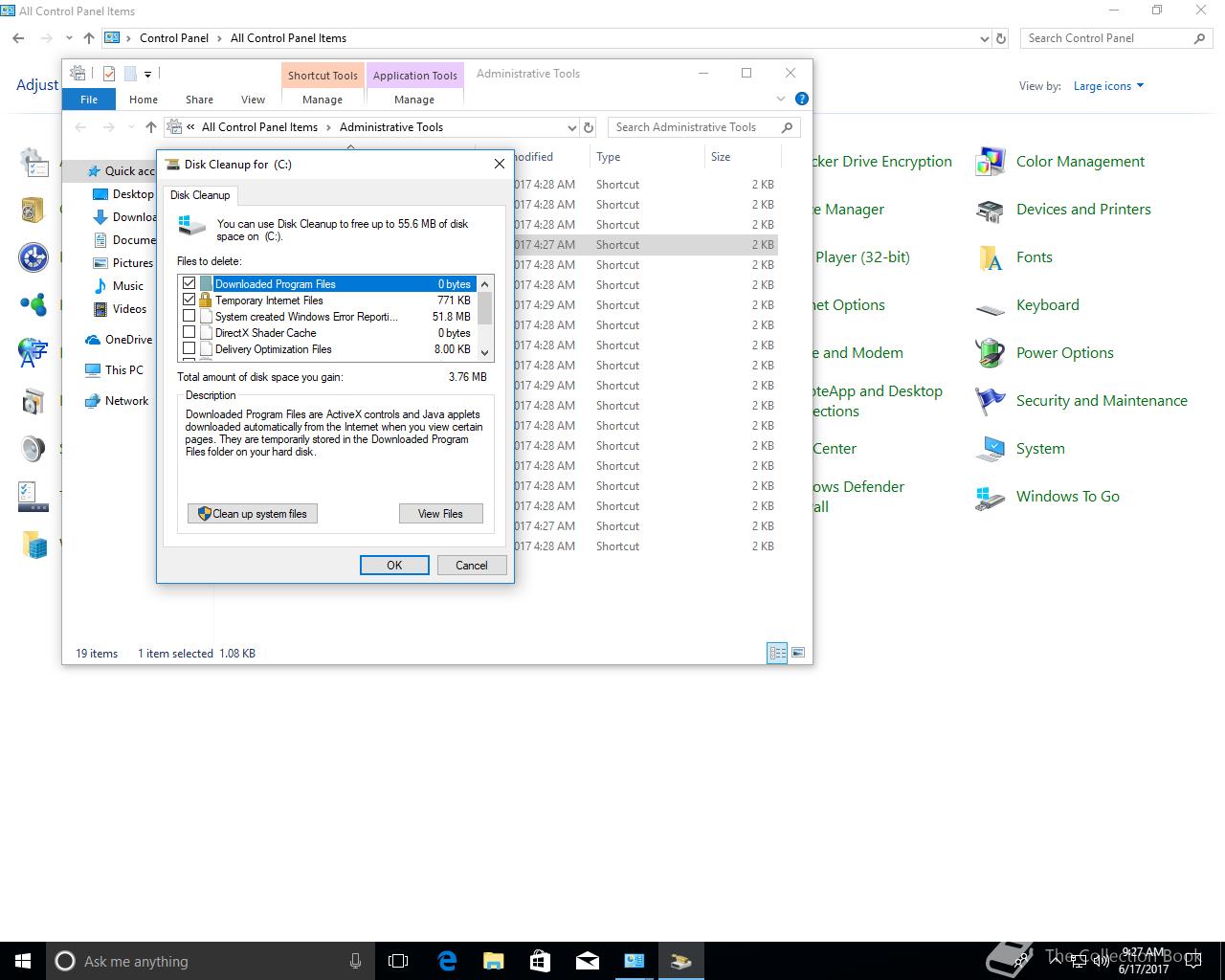
Task: Go back in Control Panel window
Action: click(19, 38)
